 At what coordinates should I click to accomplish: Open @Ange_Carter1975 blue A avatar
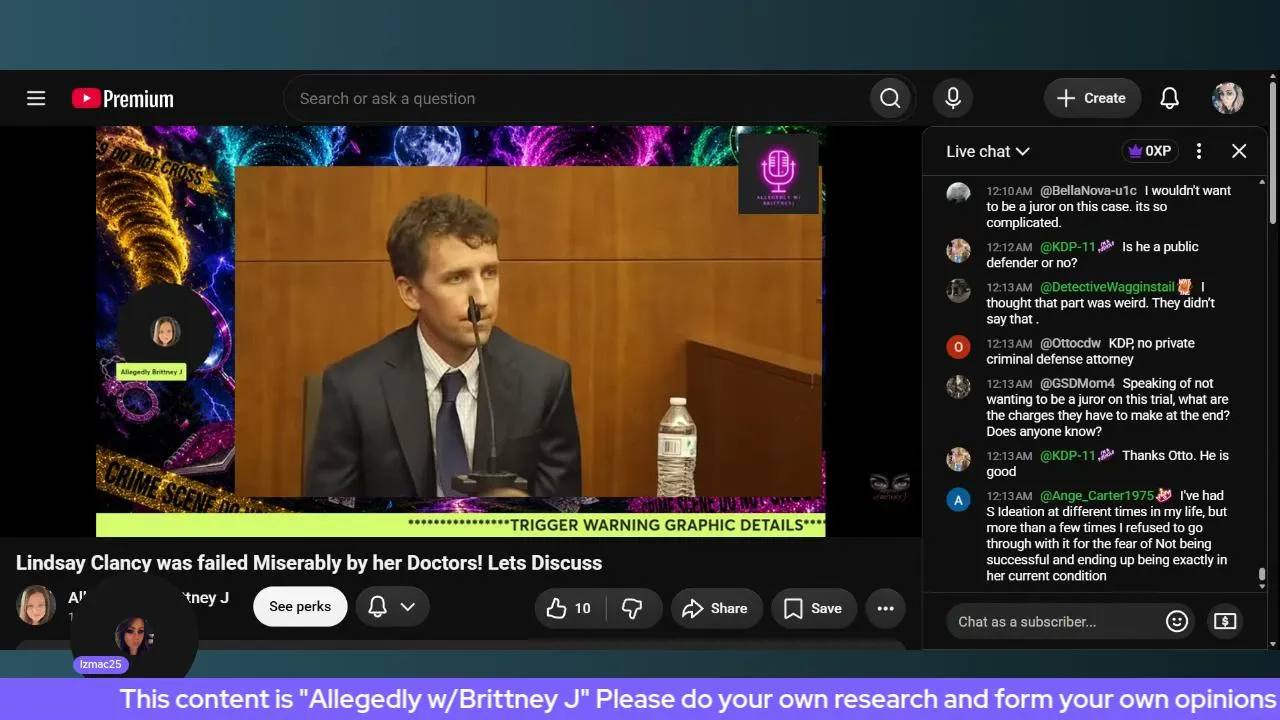click(x=958, y=499)
